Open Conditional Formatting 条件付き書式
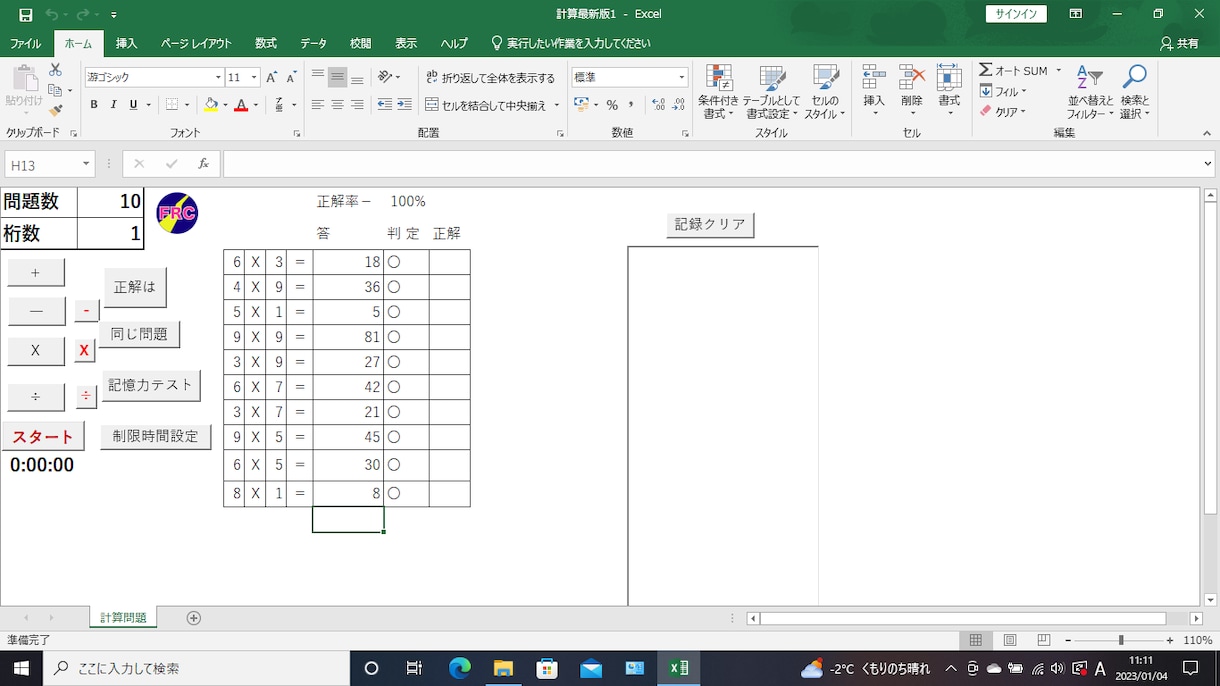 718,92
